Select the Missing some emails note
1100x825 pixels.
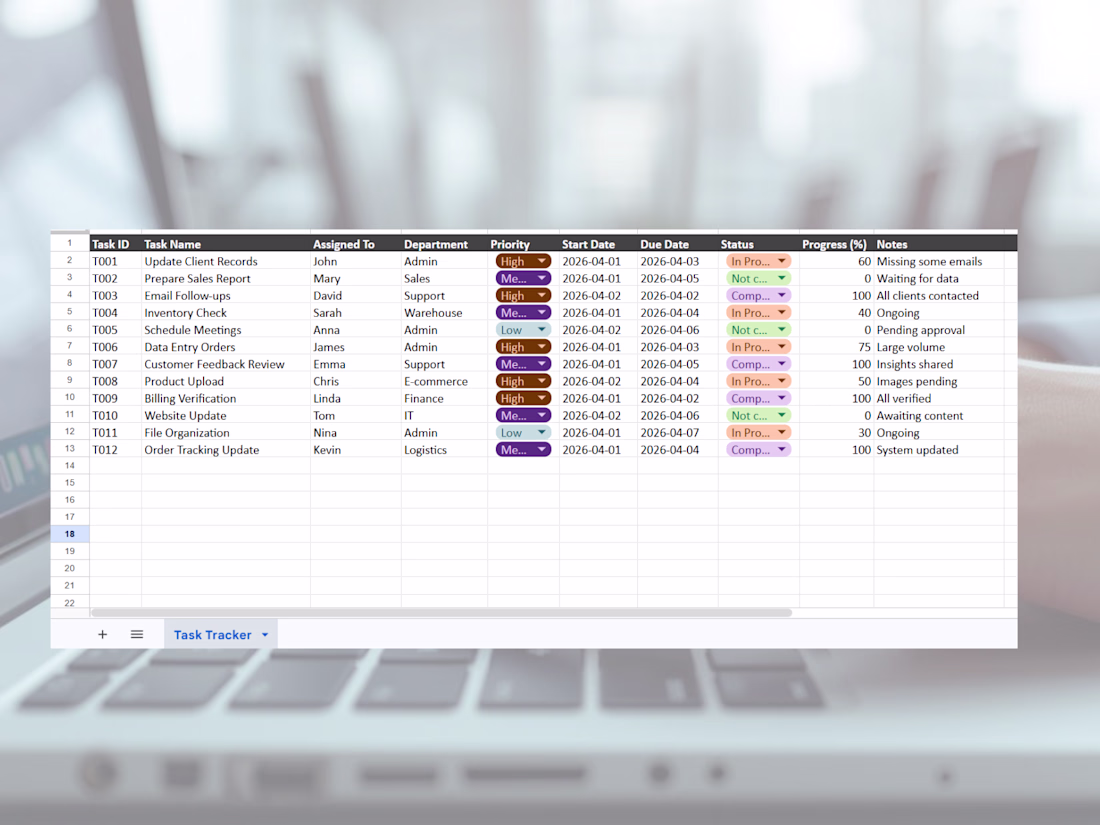pyautogui.click(x=940, y=261)
